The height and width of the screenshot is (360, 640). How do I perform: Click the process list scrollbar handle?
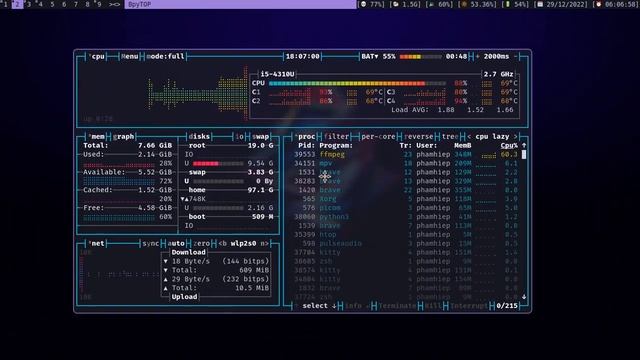(524, 154)
